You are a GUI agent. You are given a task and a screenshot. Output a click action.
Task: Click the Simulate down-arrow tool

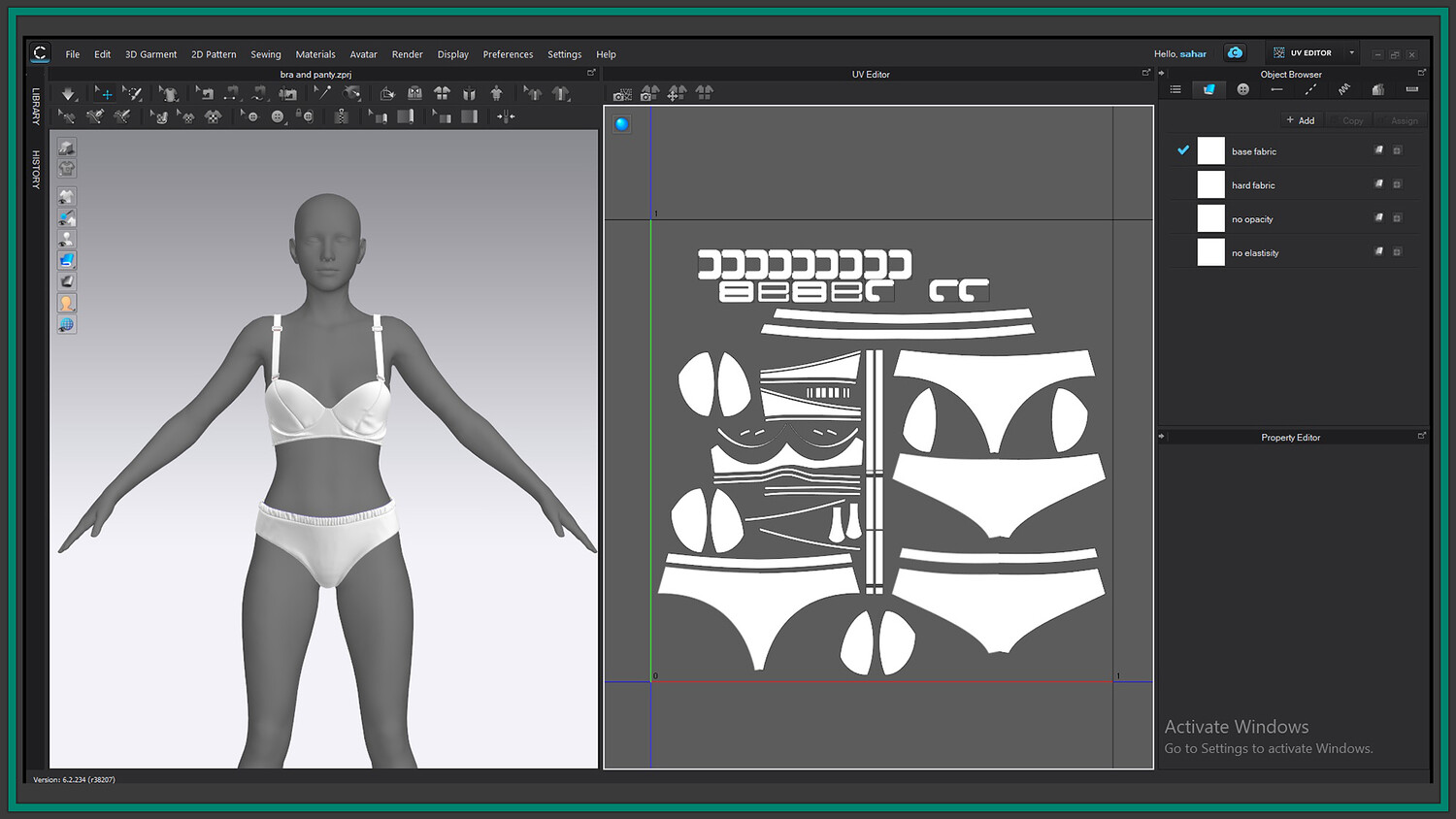(68, 94)
